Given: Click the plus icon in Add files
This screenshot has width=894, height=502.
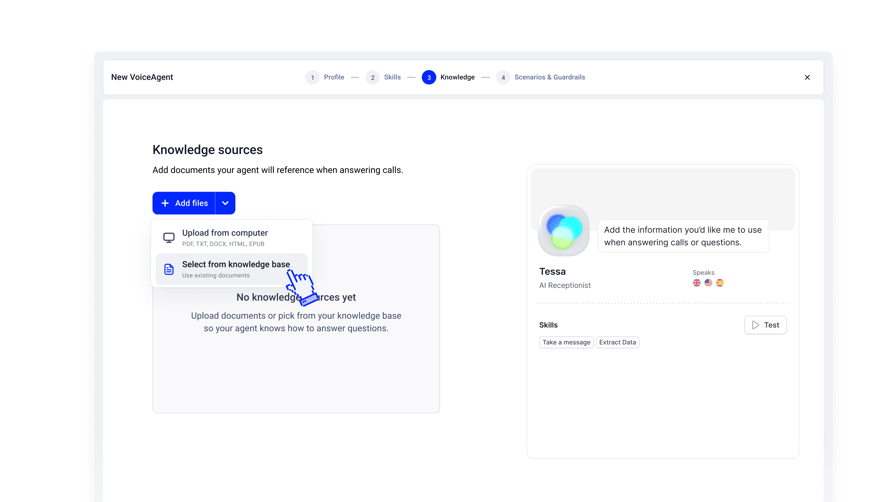Looking at the screenshot, I should pyautogui.click(x=165, y=203).
